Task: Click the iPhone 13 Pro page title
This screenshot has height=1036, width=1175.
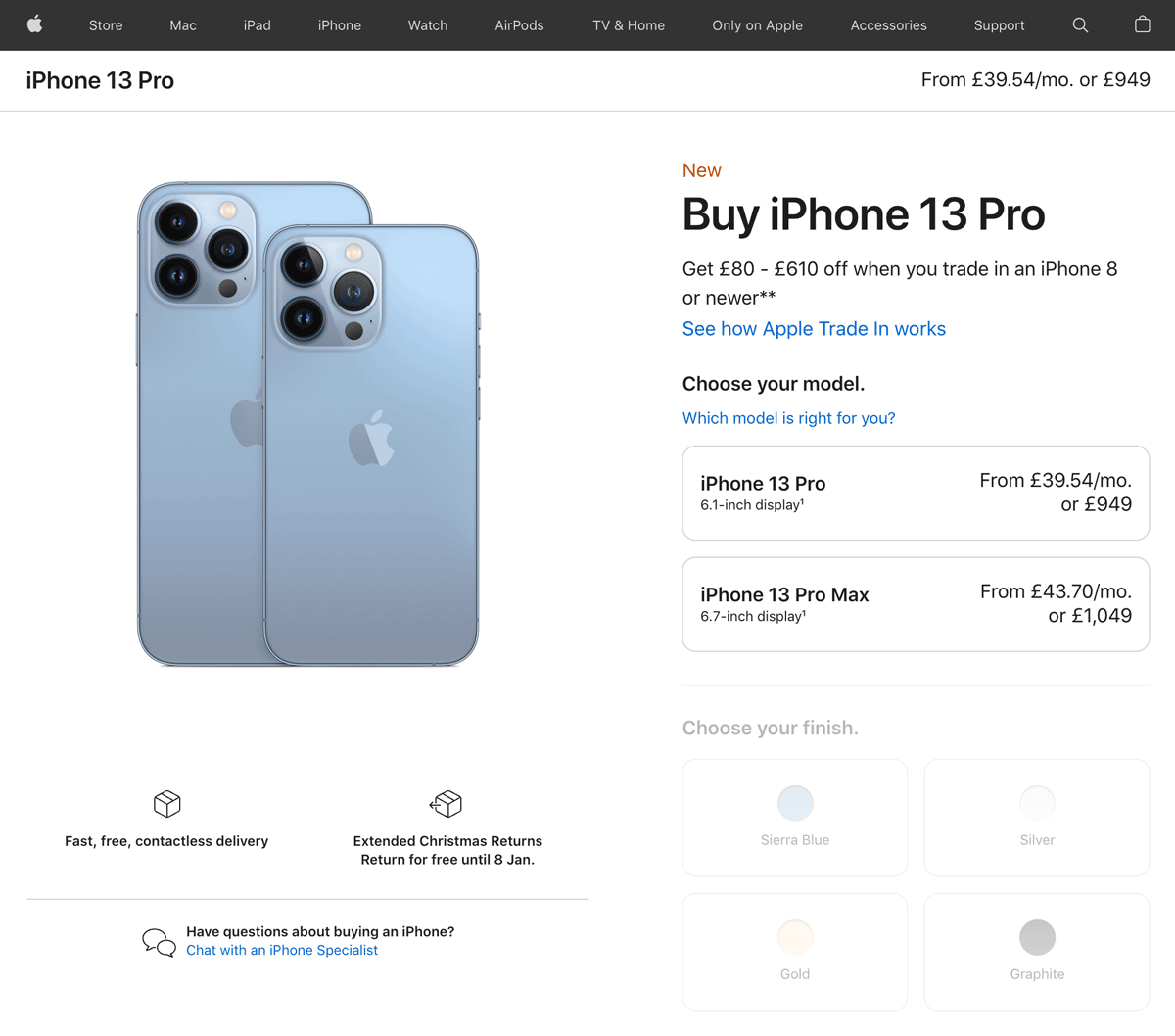Action: point(100,80)
